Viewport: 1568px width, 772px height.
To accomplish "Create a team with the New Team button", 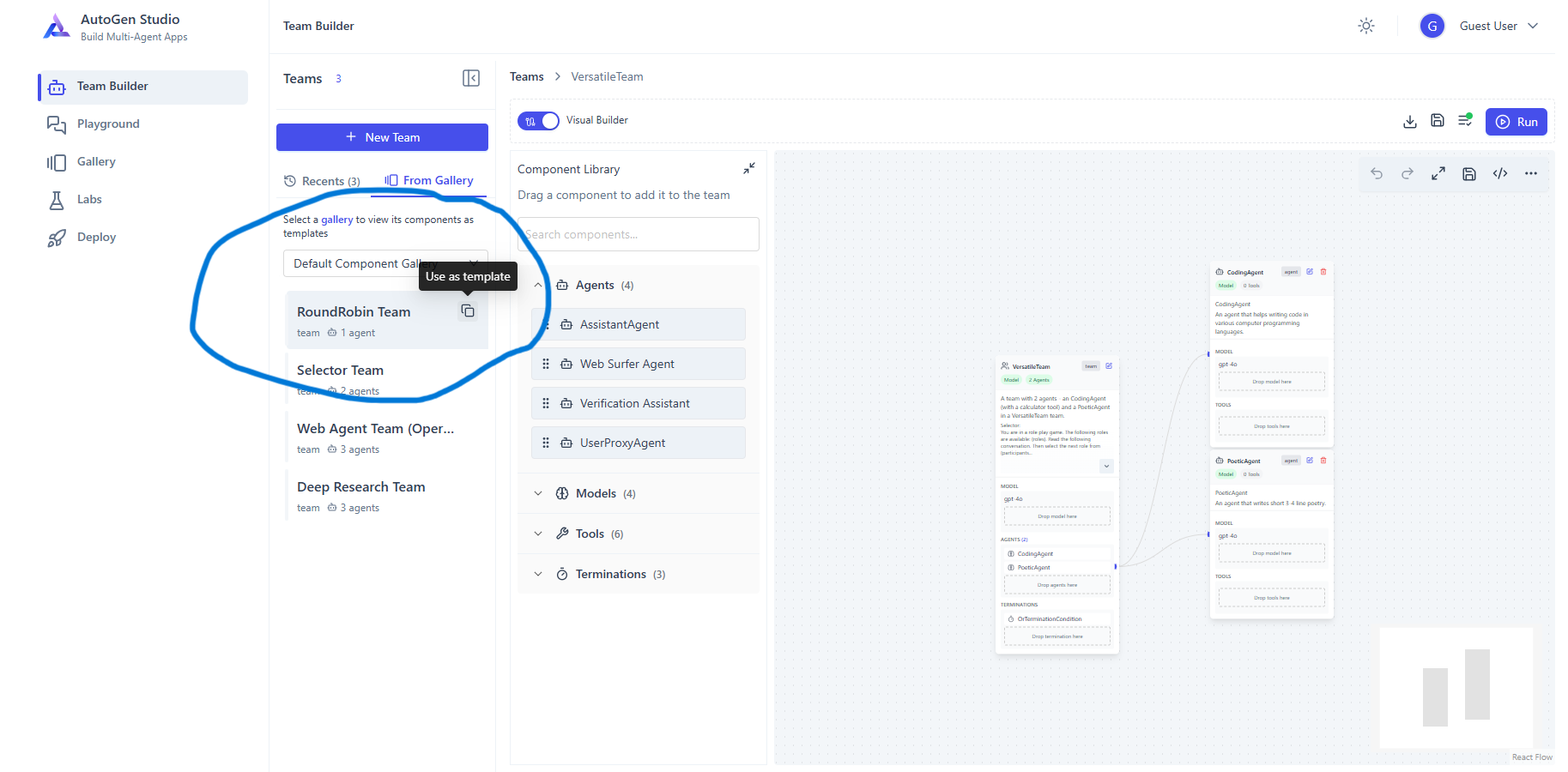I will click(382, 136).
